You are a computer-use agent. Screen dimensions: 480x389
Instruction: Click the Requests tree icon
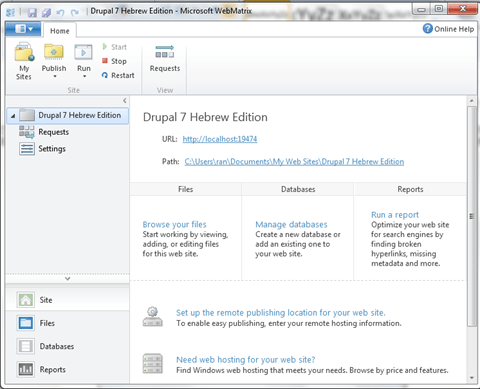tap(27, 132)
